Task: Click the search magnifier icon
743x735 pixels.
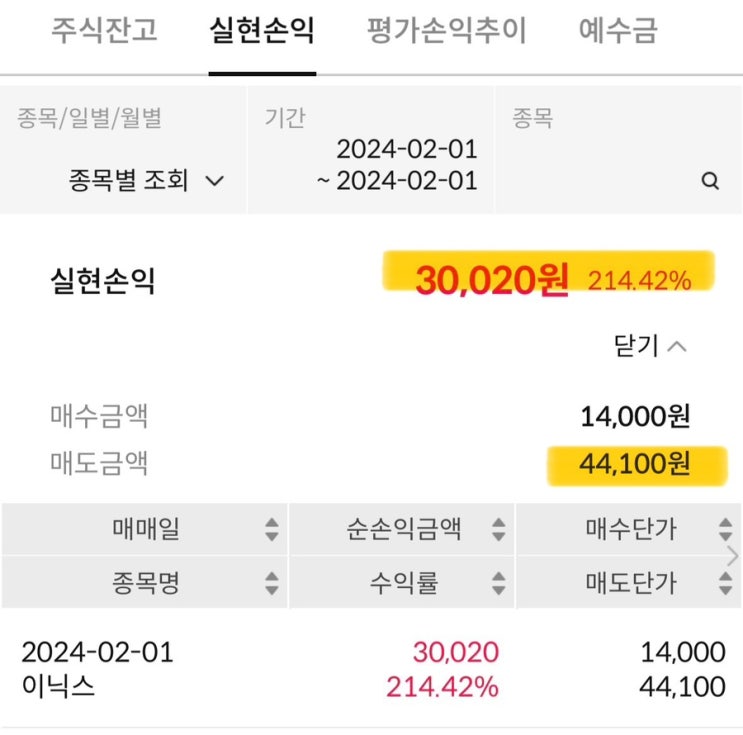Action: coord(711,181)
